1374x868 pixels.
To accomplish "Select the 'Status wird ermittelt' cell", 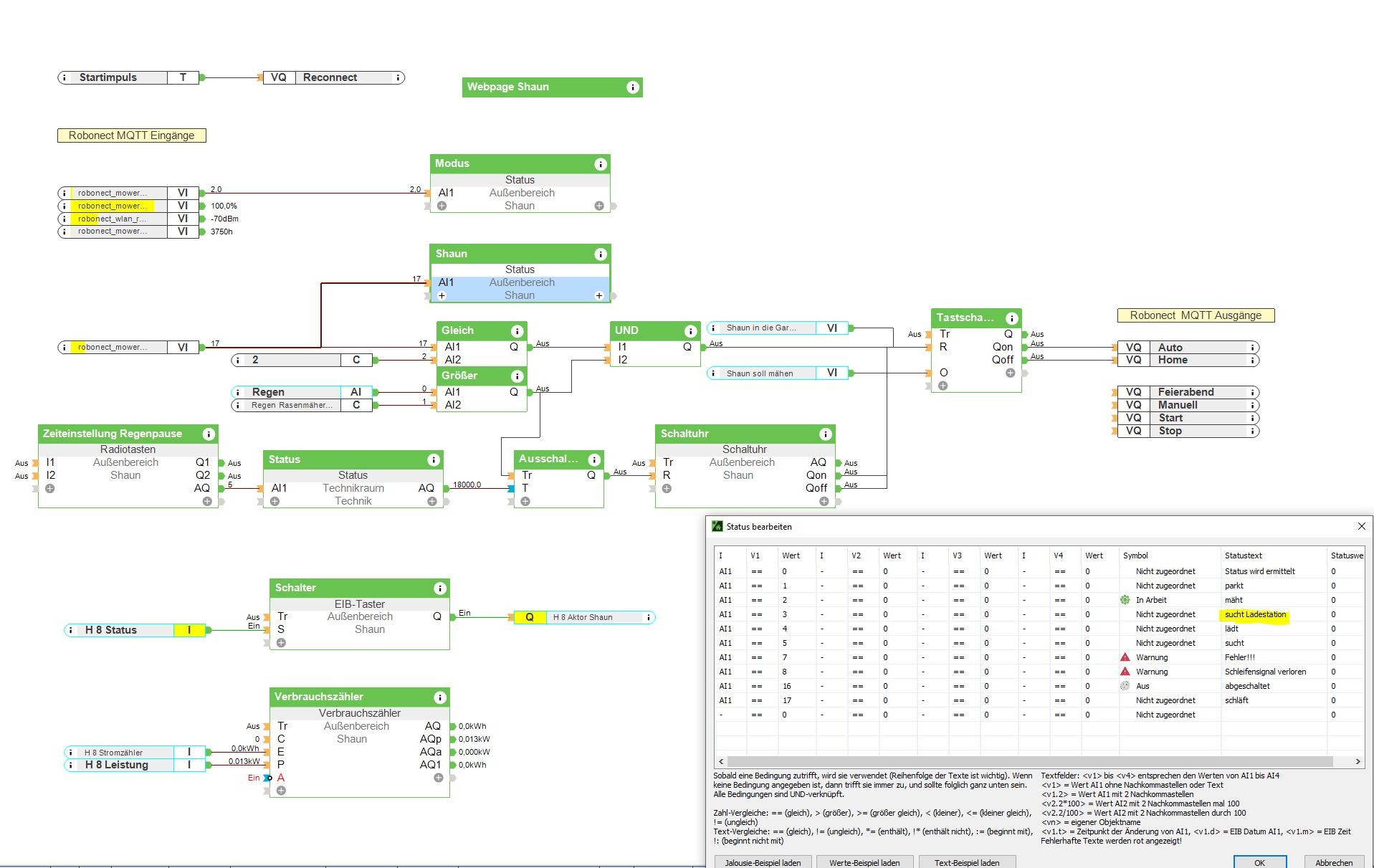I will click(1274, 571).
